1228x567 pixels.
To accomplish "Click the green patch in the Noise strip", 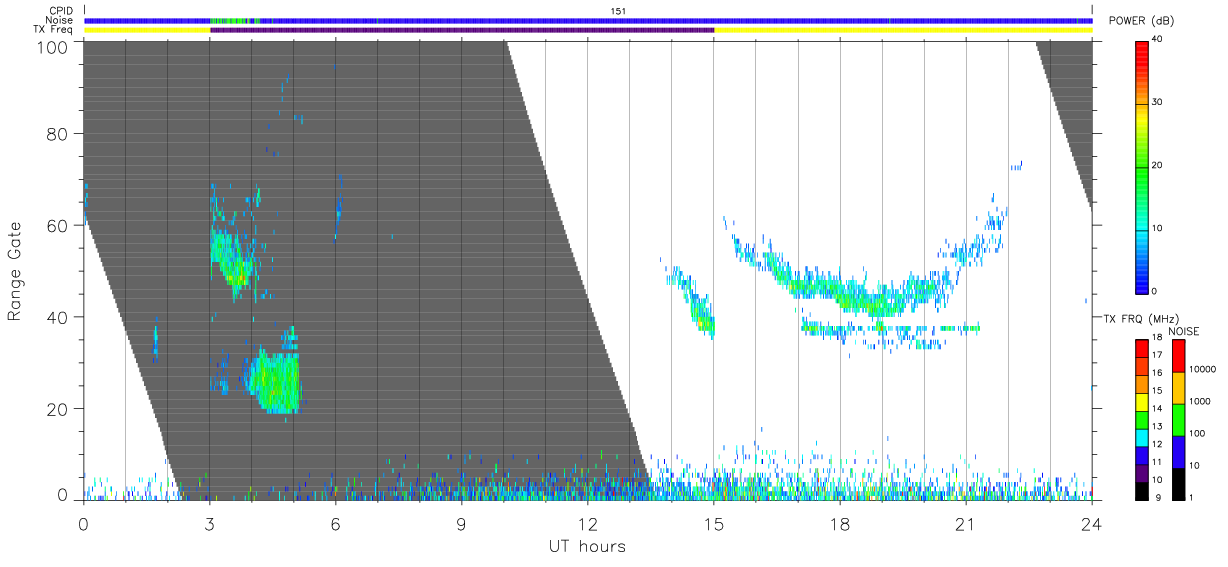I will pyautogui.click(x=234, y=20).
